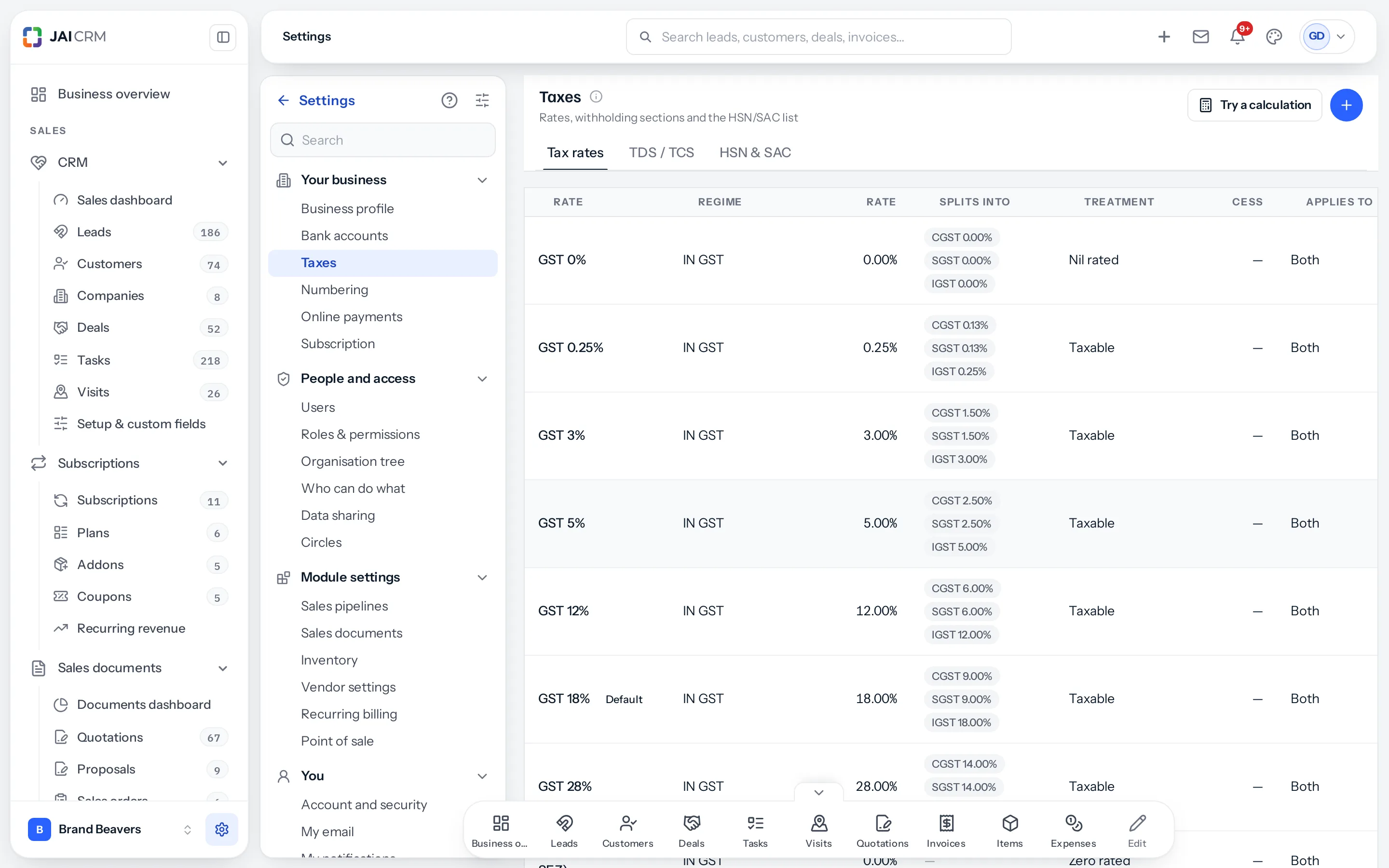Collapse Your business settings group

click(x=482, y=180)
